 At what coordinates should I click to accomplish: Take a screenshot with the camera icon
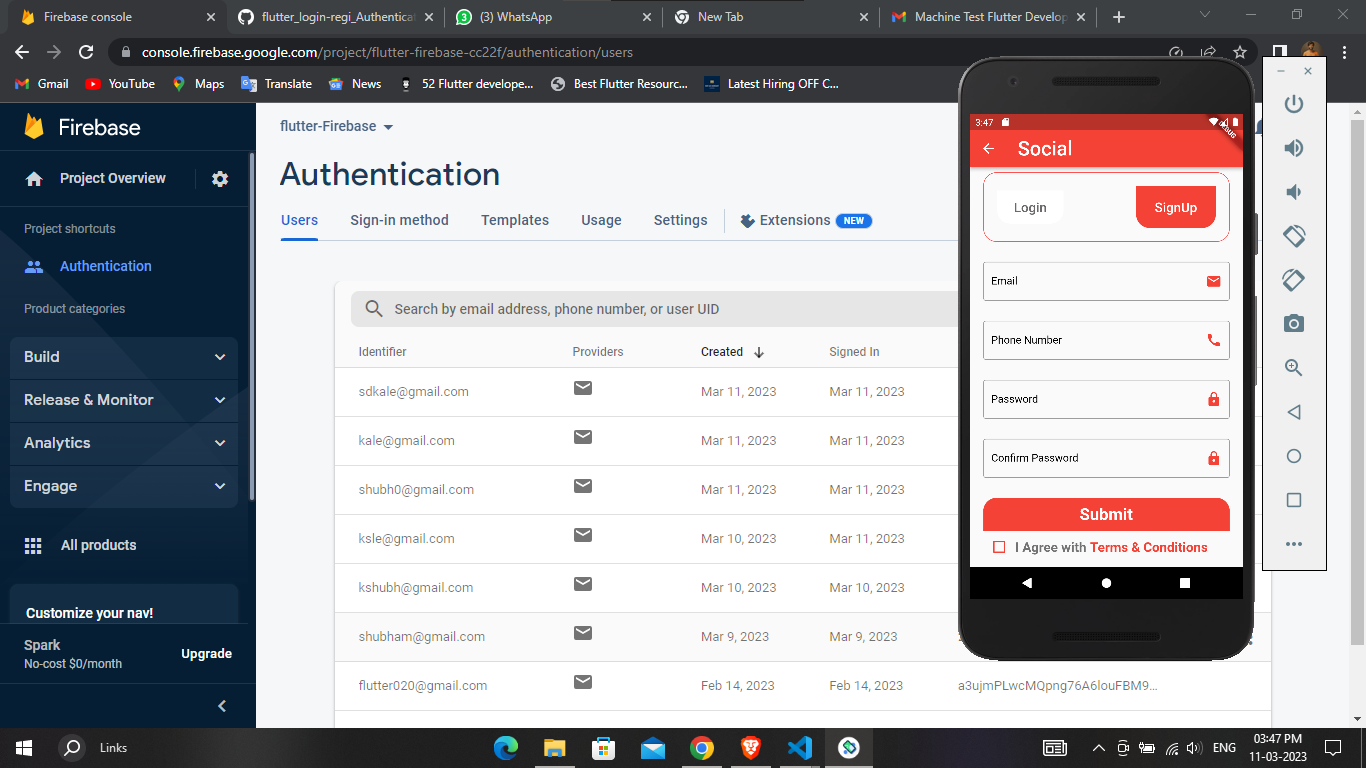point(1293,323)
